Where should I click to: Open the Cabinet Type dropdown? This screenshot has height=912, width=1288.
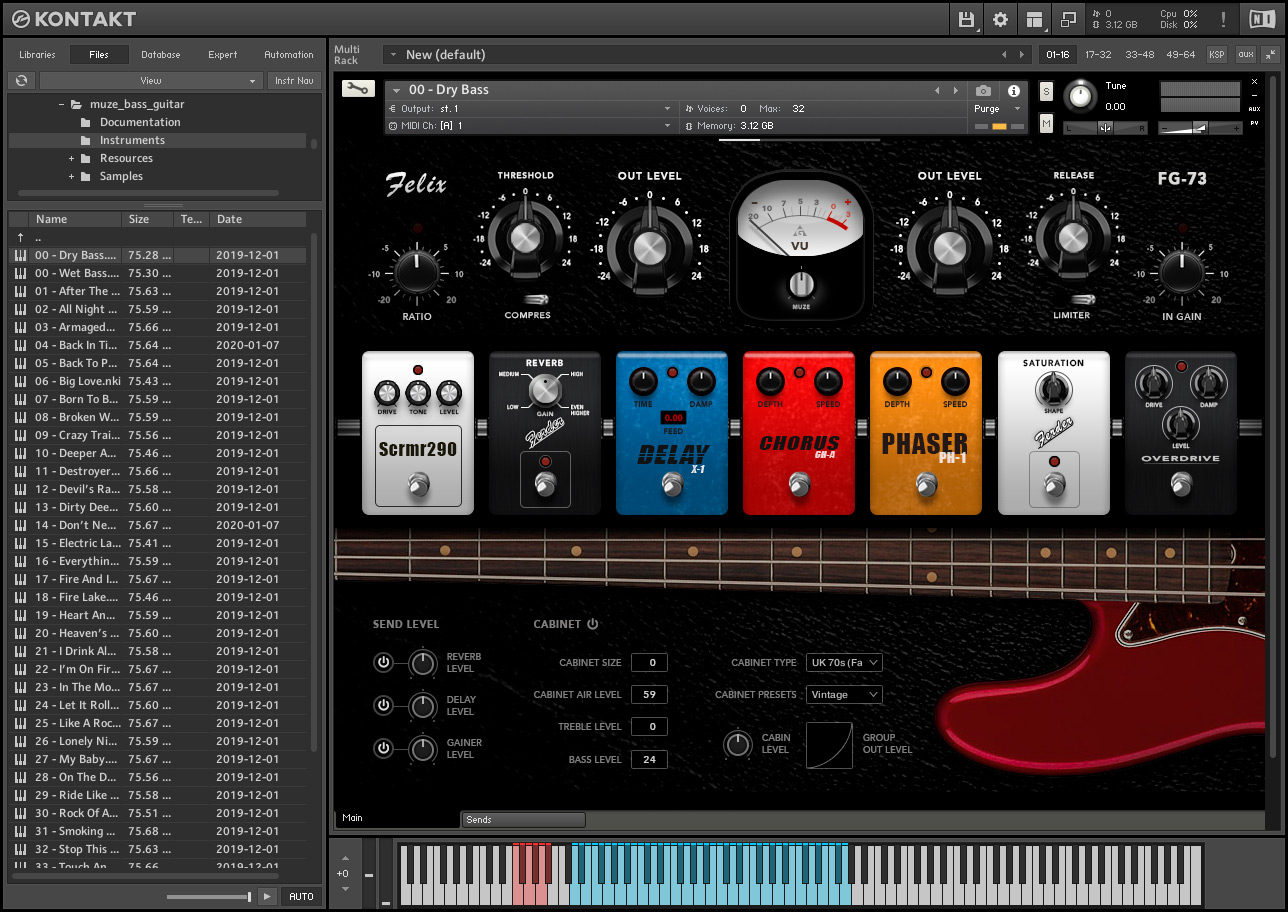point(846,662)
